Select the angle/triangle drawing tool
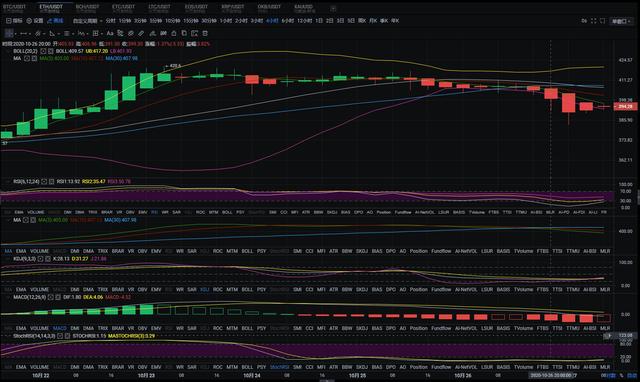 tap(52, 33)
